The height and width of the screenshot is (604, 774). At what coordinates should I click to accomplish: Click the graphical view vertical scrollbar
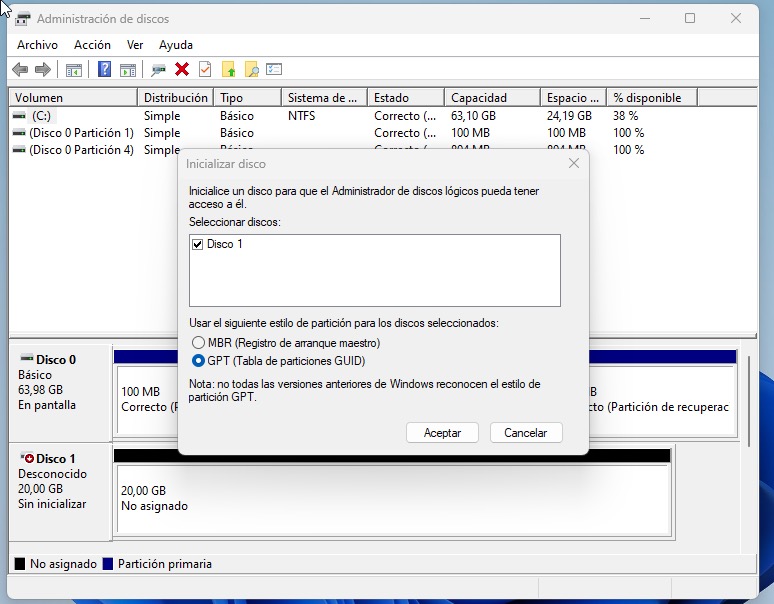point(749,401)
